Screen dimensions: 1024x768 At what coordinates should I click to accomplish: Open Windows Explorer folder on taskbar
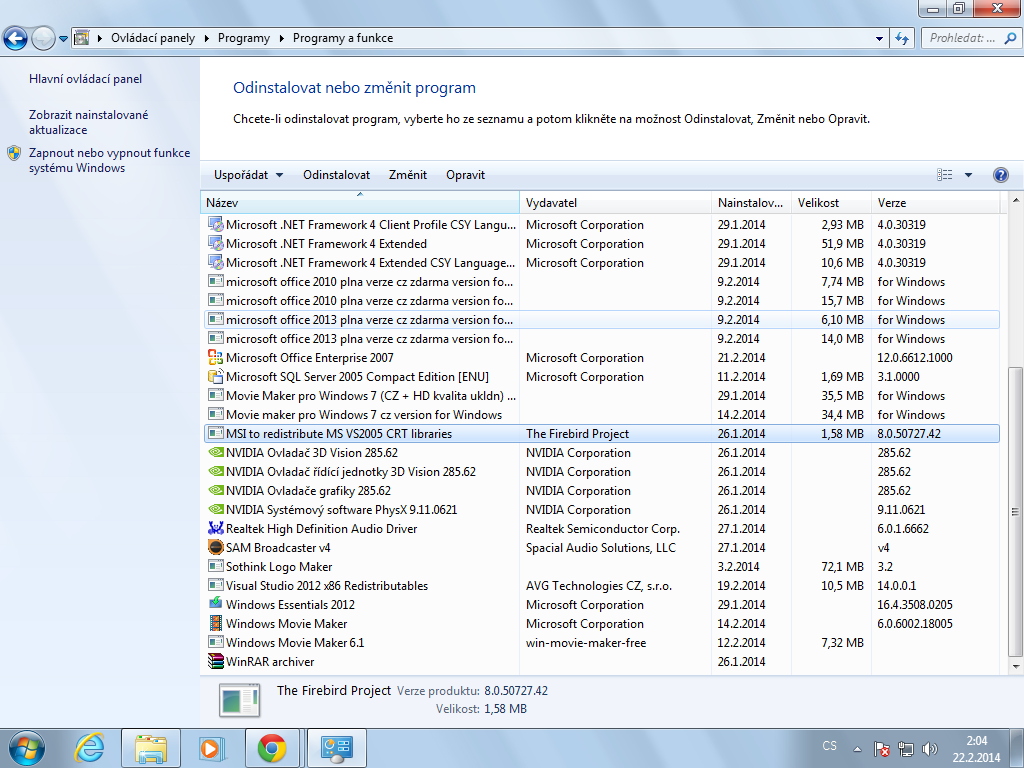pyautogui.click(x=151, y=748)
